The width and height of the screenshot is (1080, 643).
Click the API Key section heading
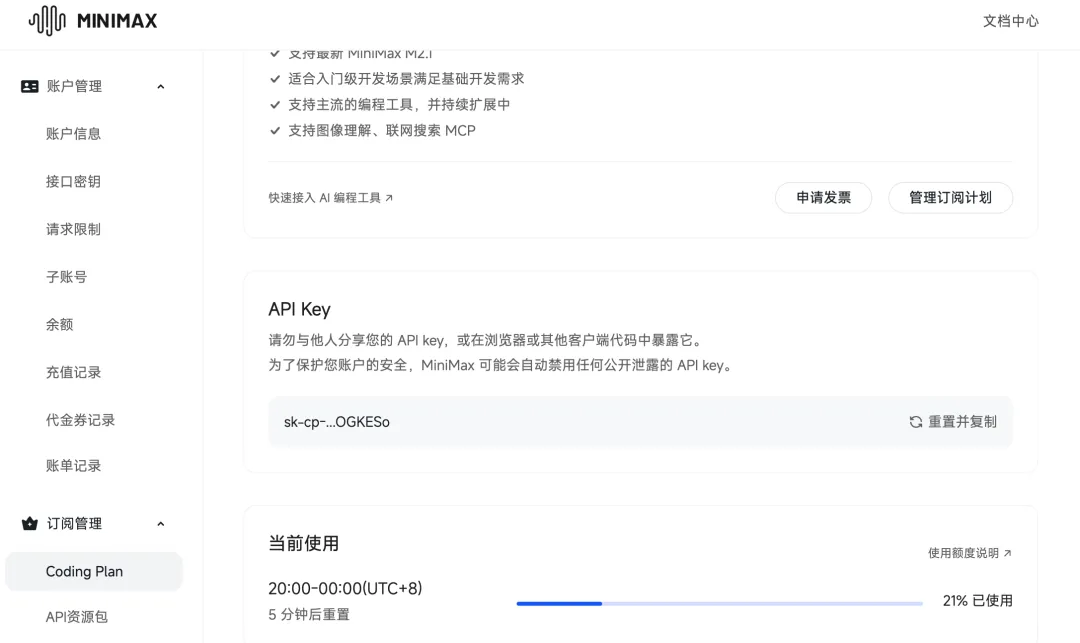pos(300,309)
